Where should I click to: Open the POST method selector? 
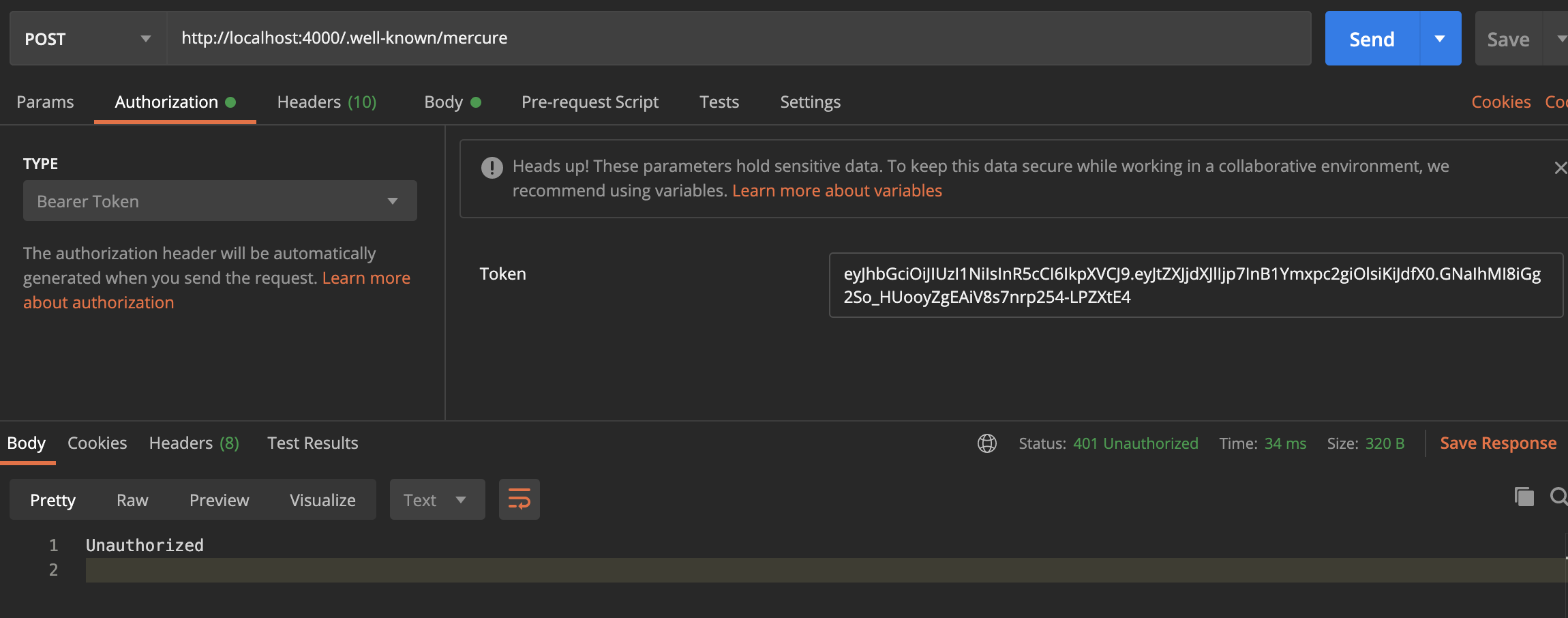87,38
